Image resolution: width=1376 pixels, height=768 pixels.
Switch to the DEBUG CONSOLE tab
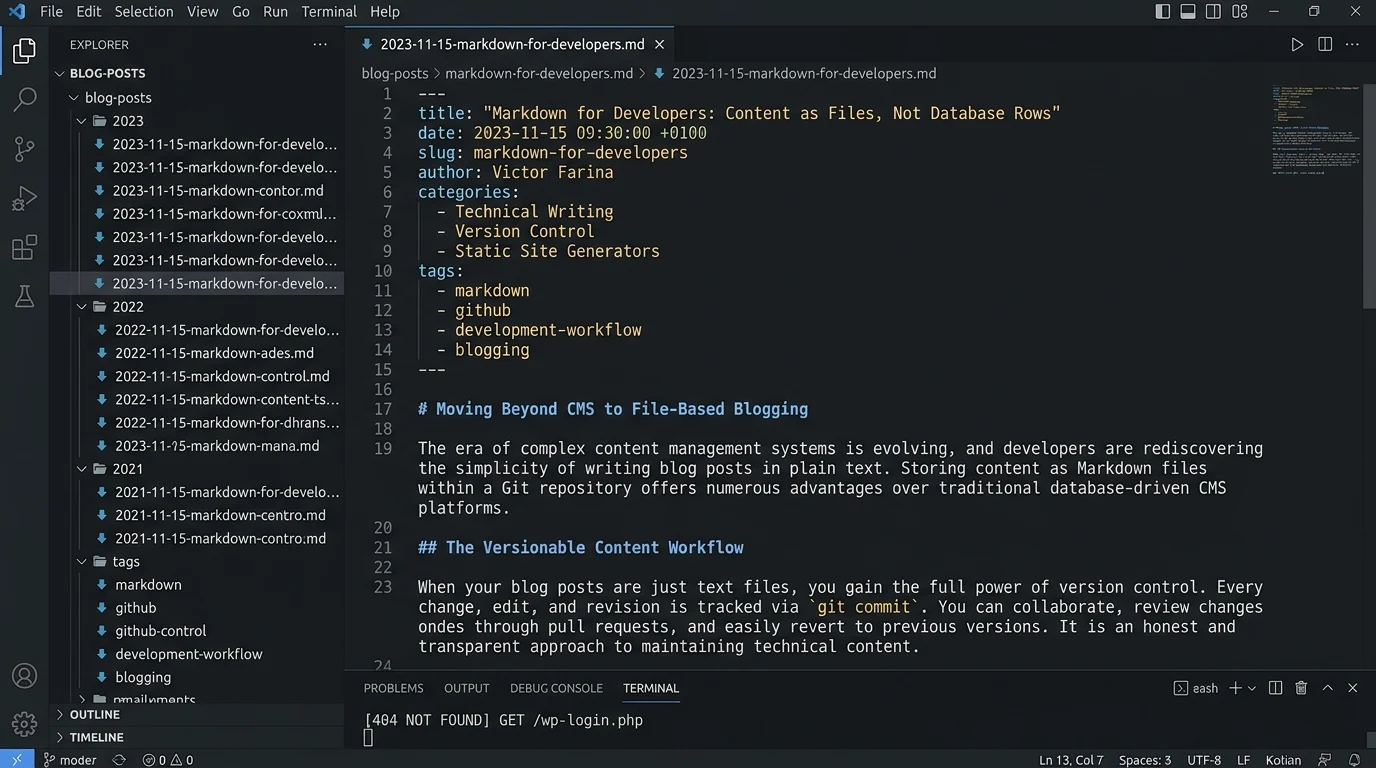point(556,688)
